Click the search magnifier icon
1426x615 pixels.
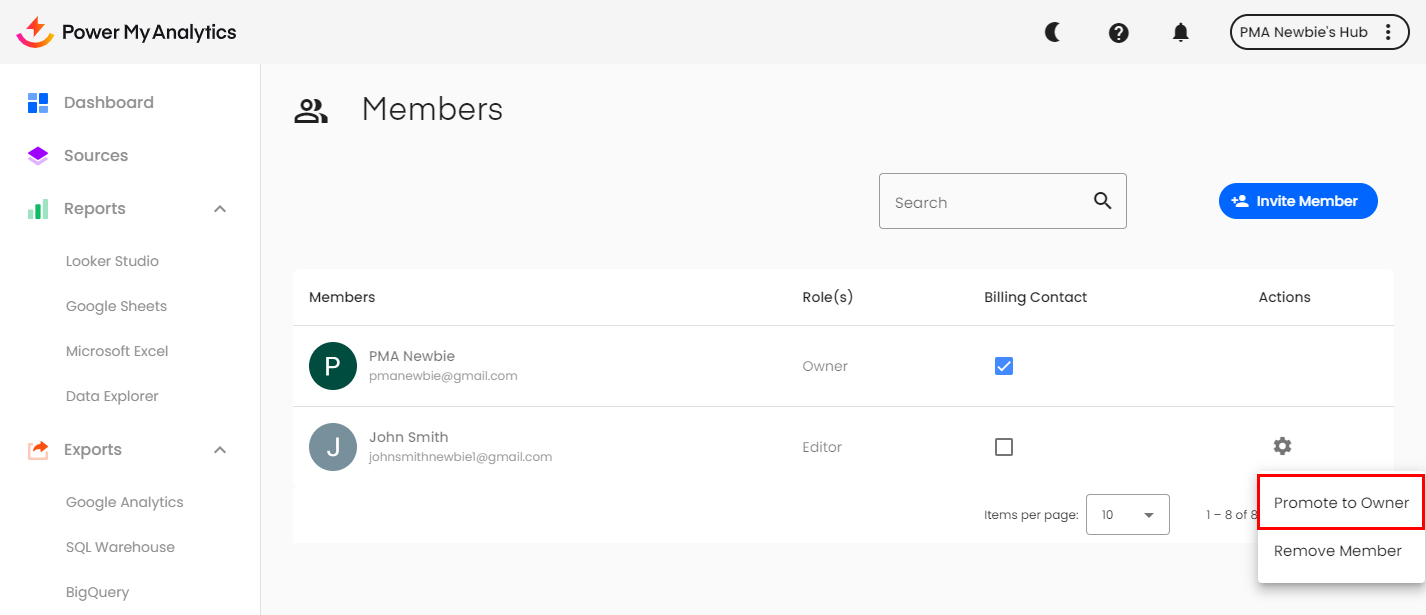point(1103,201)
